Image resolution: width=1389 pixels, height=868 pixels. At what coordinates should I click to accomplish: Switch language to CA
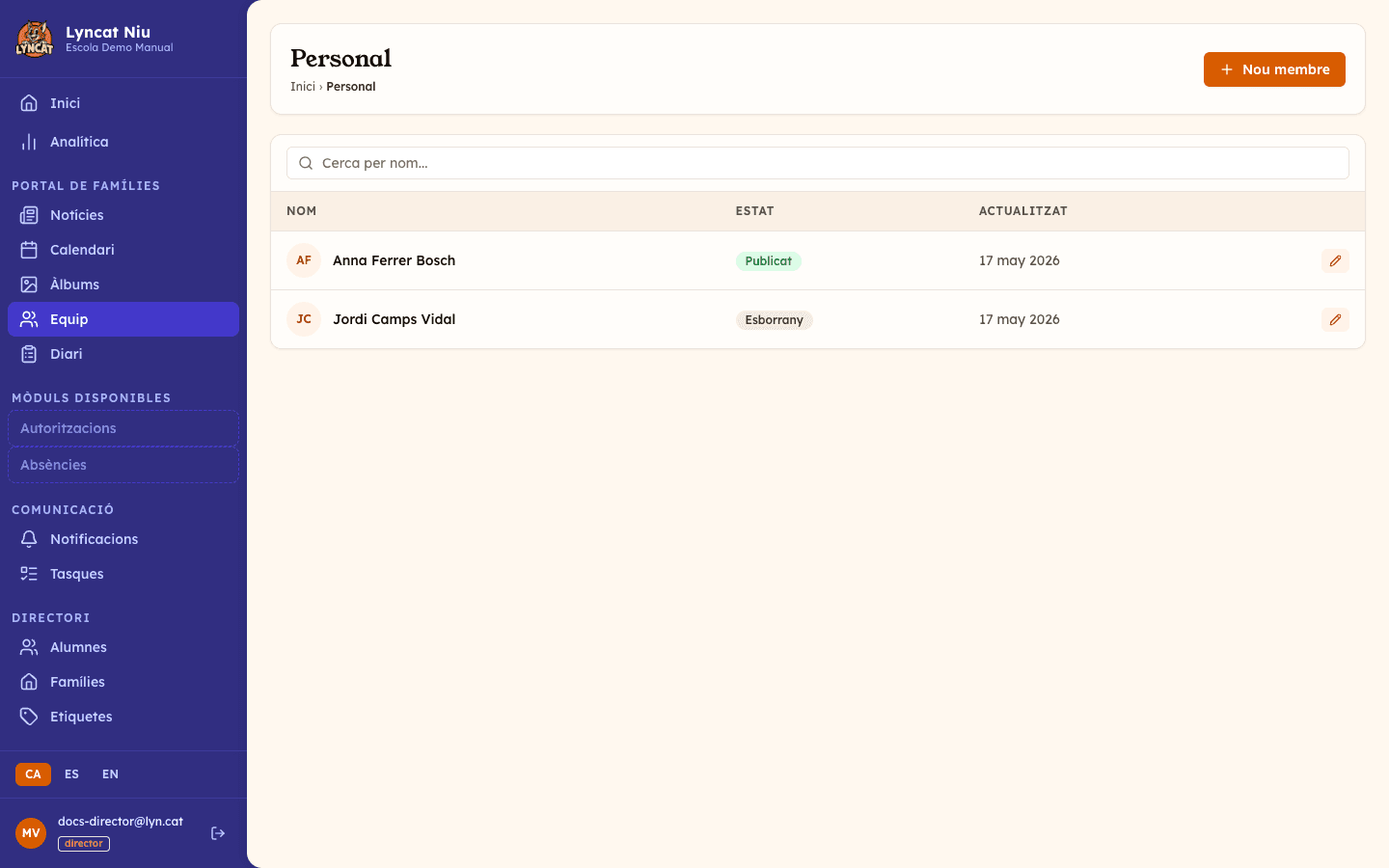click(33, 774)
